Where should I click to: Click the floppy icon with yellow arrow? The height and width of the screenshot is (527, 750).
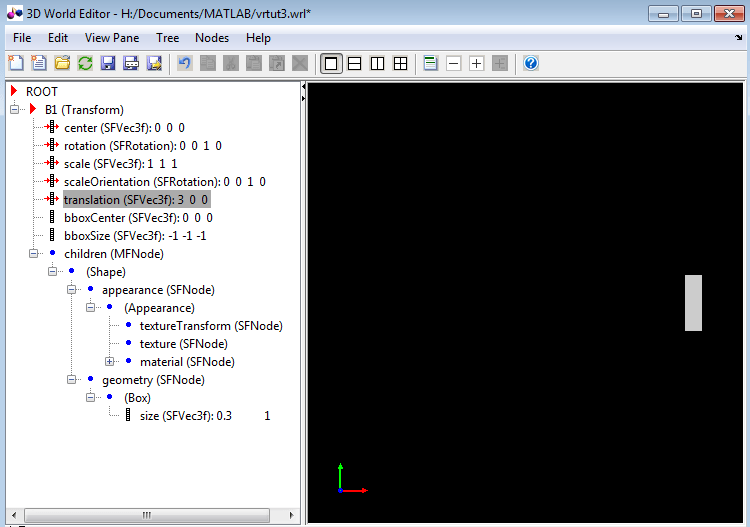tap(154, 63)
